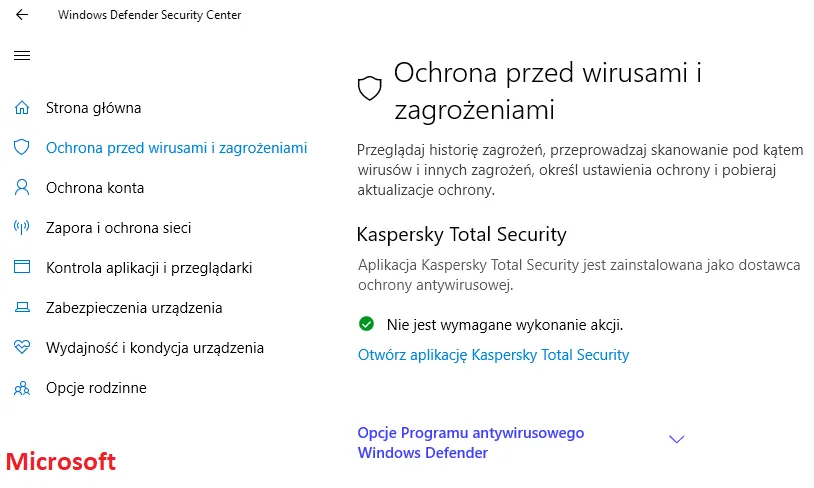Open Zapora i ochrona sieci
The width and height of the screenshot is (814, 488).
118,228
